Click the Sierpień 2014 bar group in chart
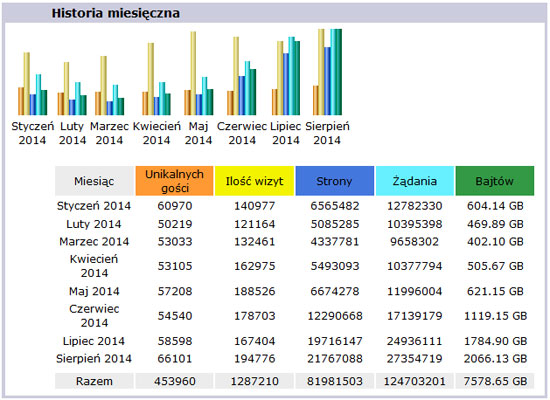The height and width of the screenshot is (400, 550). click(x=327, y=72)
